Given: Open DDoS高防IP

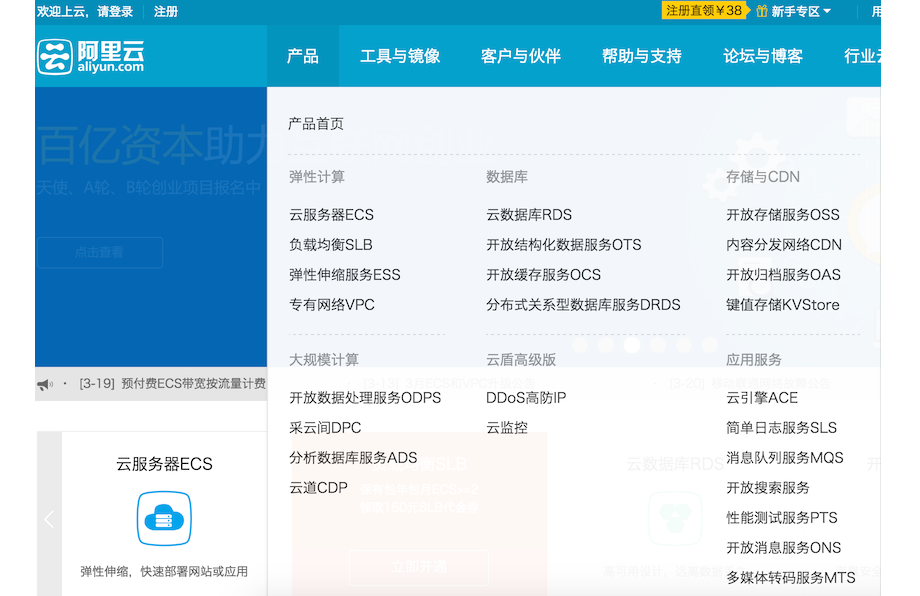Looking at the screenshot, I should click(x=526, y=398).
